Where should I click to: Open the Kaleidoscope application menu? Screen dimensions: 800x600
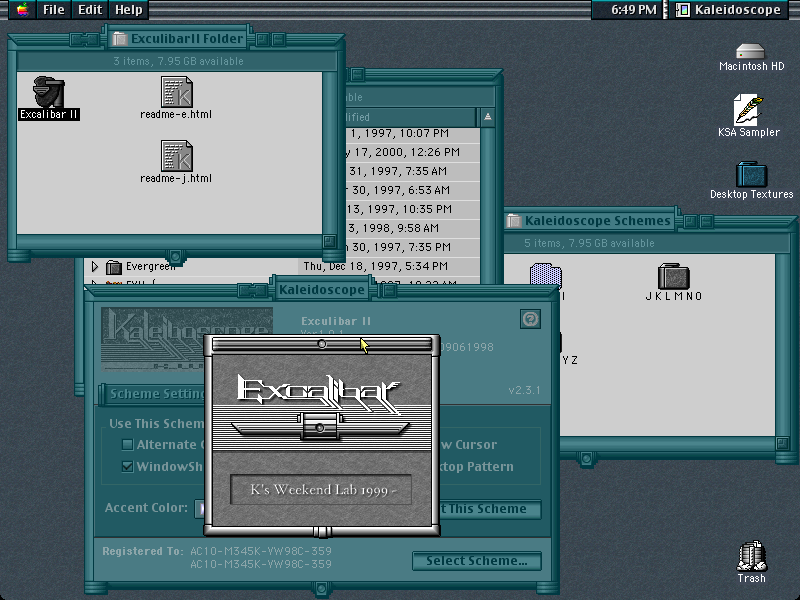click(x=729, y=10)
